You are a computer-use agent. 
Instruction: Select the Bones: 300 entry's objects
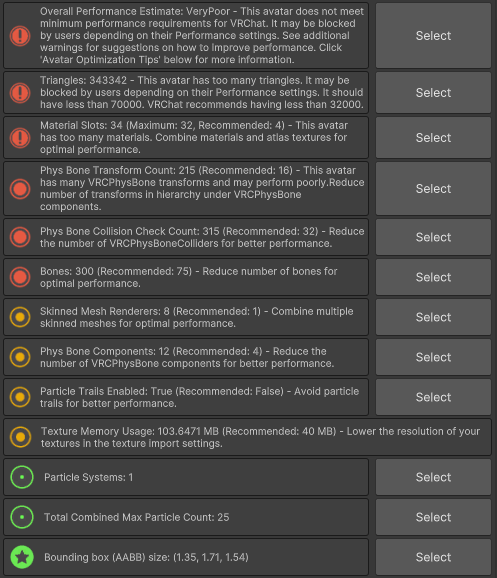[x=433, y=277]
